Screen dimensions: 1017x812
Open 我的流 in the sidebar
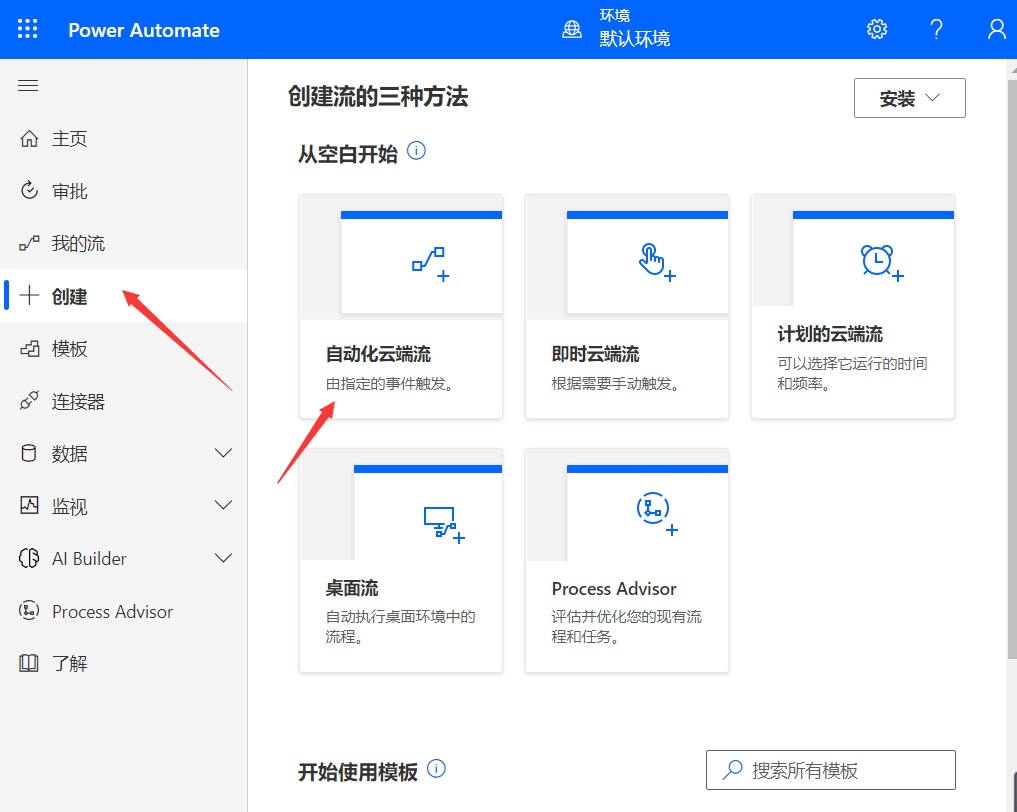pos(123,244)
